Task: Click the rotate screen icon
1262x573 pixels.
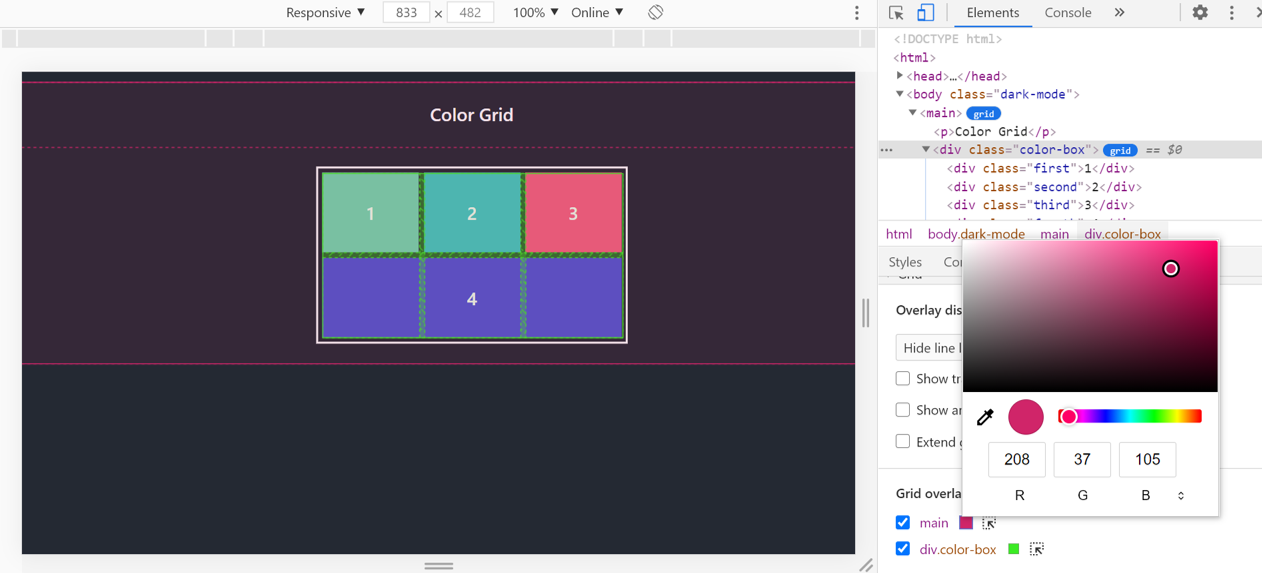Action: click(x=655, y=13)
